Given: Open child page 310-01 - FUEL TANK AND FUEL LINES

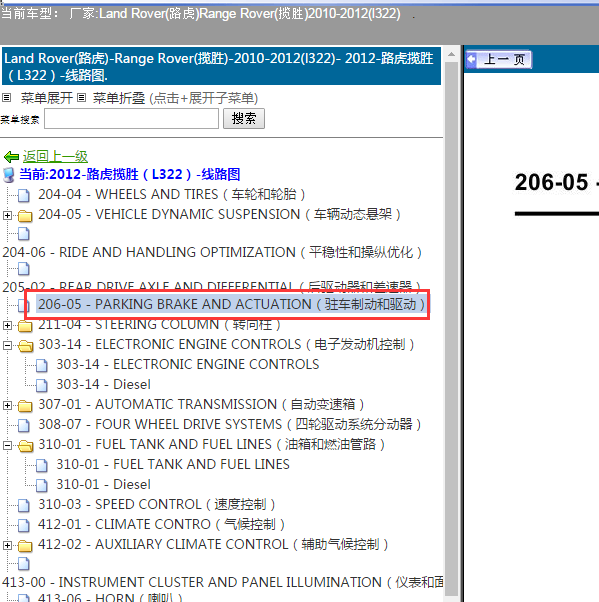Looking at the screenshot, I should point(173,464).
